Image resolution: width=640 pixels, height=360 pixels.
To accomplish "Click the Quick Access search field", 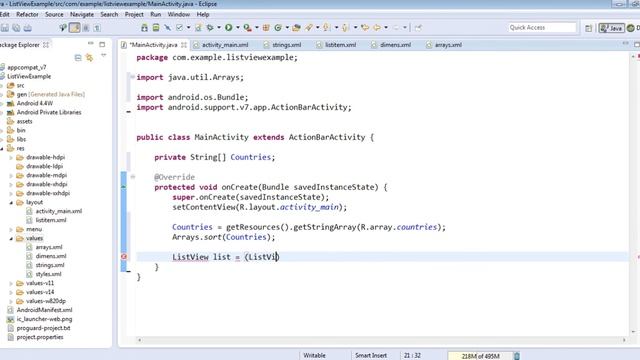I will pos(542,27).
